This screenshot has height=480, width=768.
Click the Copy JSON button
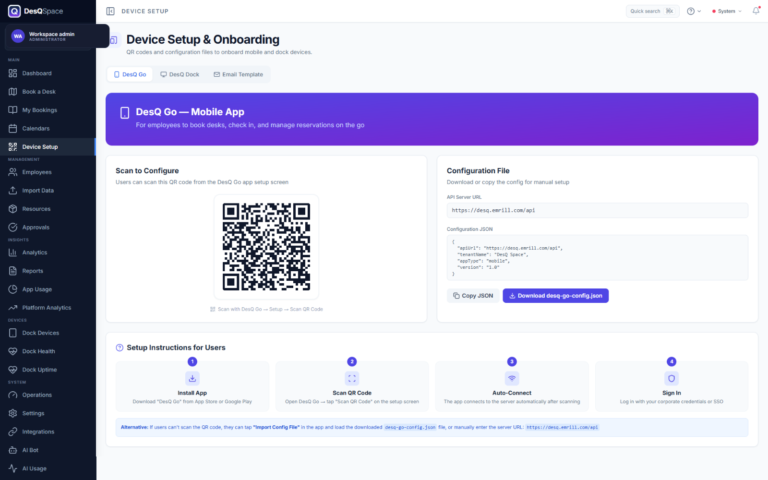tap(473, 296)
